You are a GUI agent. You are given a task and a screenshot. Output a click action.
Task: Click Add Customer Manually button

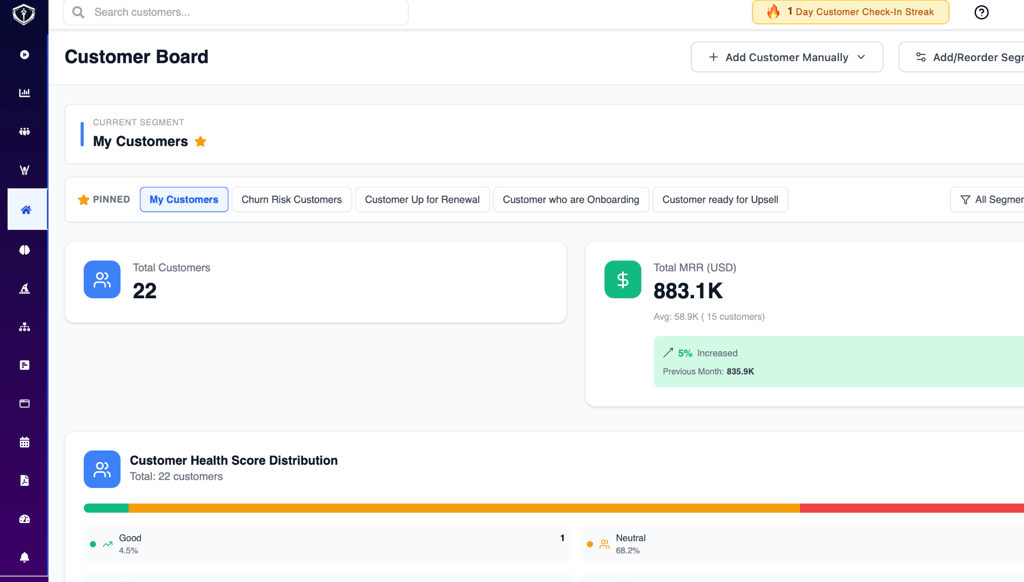click(787, 57)
